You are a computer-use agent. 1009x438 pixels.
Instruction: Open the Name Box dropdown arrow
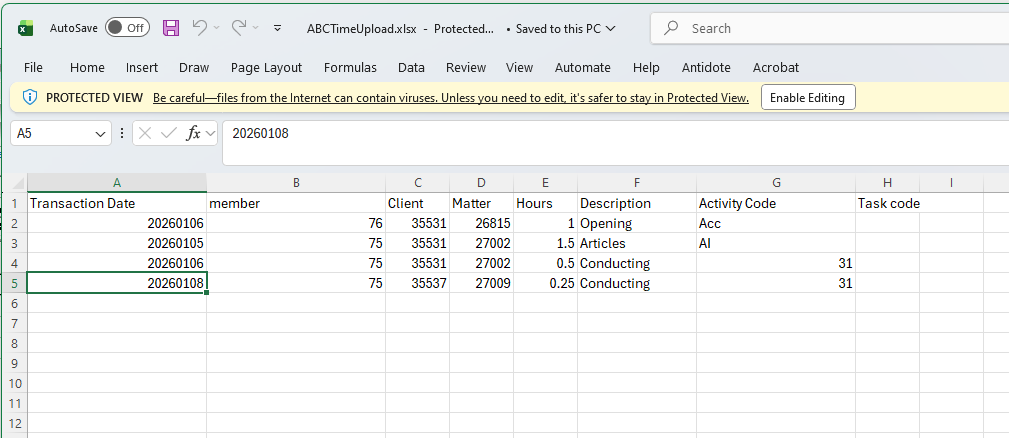(x=100, y=134)
